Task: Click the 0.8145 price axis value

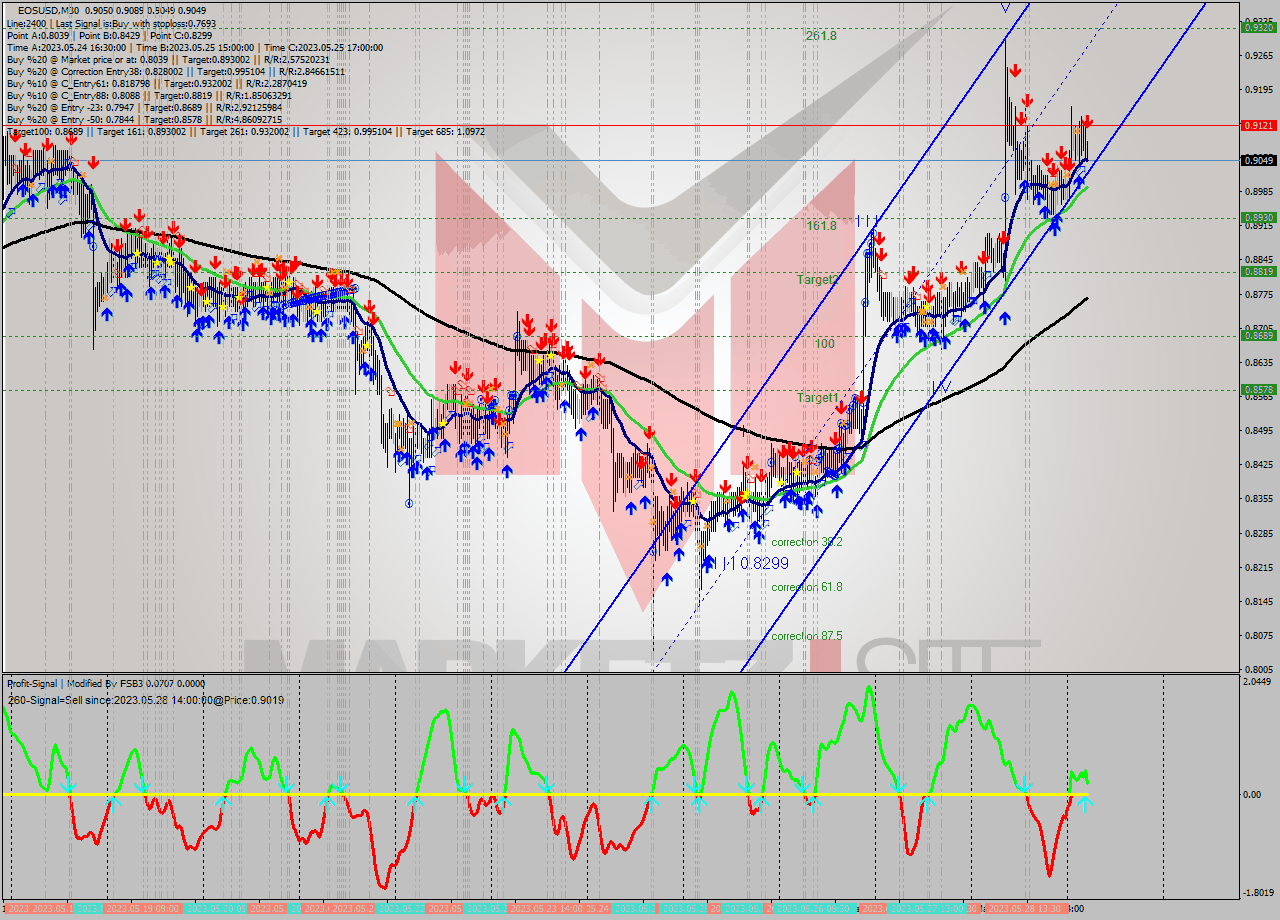Action: (x=1258, y=601)
